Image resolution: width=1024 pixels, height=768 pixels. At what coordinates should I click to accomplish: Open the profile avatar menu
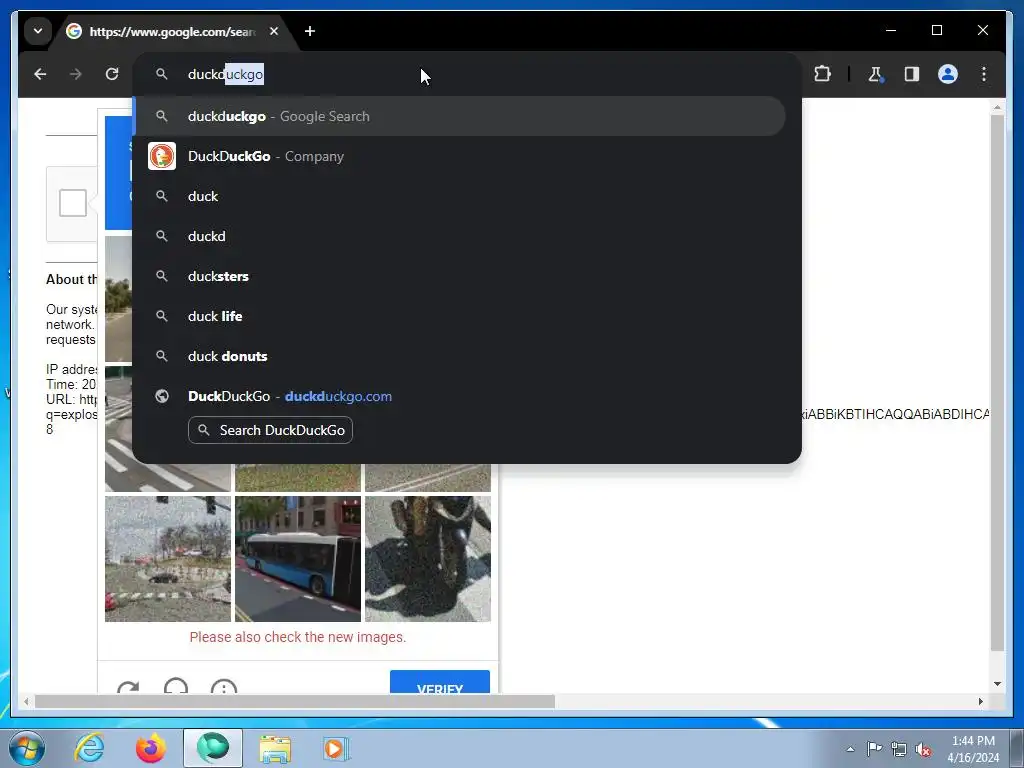[x=948, y=74]
